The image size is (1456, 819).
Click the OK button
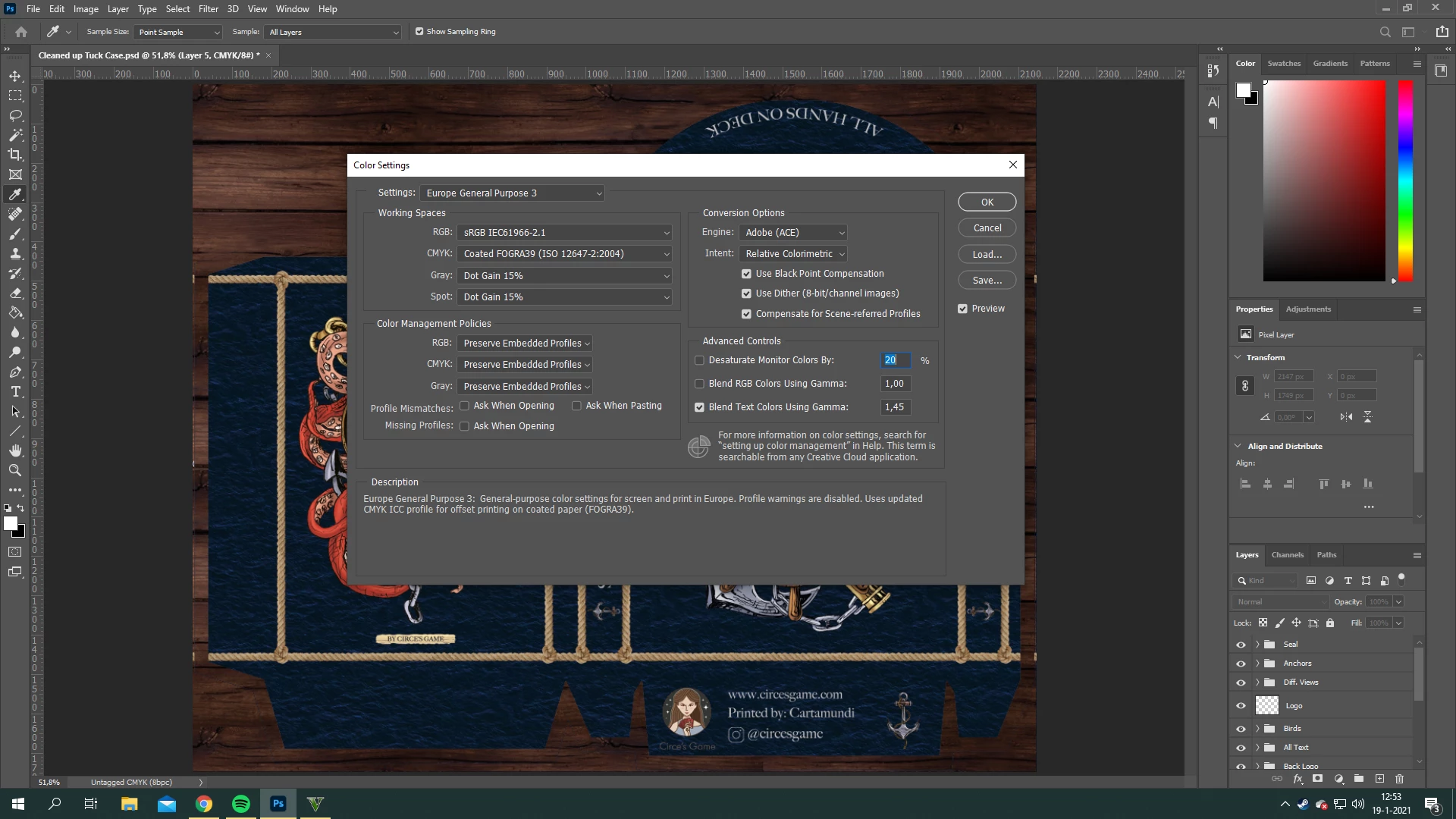987,202
